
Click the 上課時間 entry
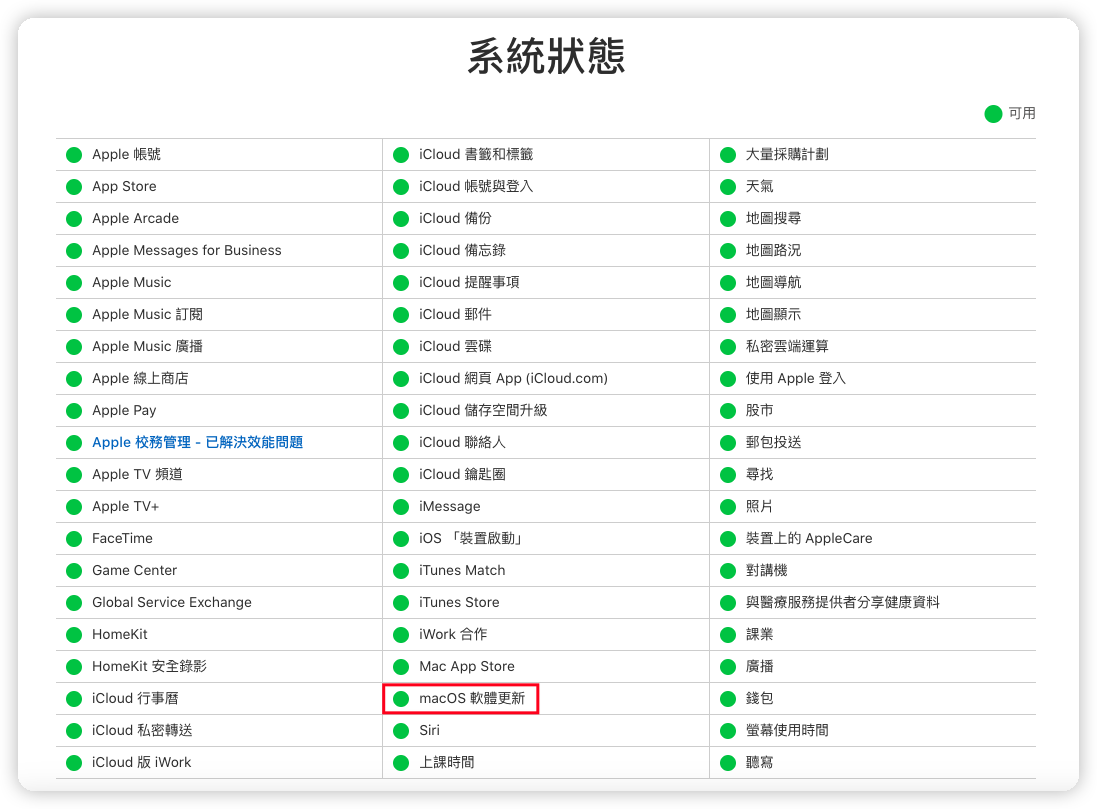pos(446,762)
